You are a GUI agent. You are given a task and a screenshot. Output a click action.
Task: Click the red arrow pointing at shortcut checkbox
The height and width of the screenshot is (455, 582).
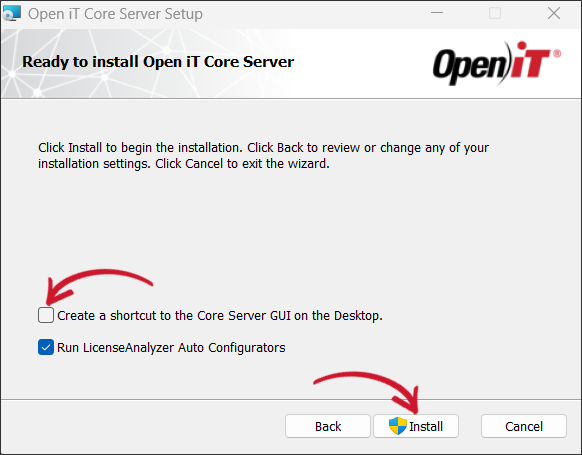coord(98,287)
